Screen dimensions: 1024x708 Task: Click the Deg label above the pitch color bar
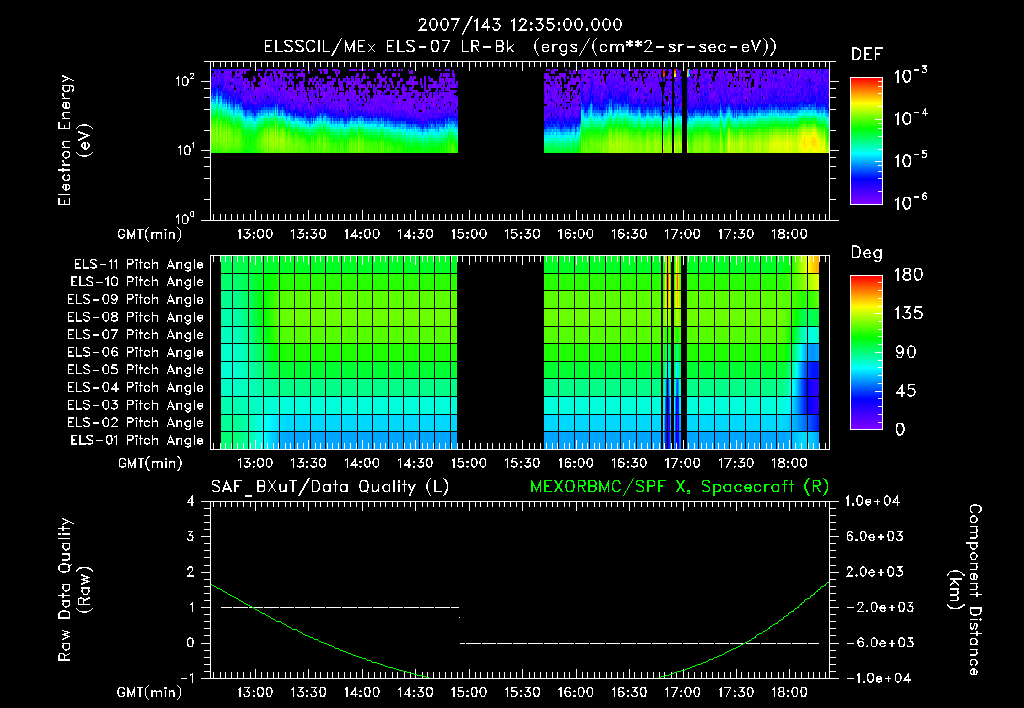867,253
